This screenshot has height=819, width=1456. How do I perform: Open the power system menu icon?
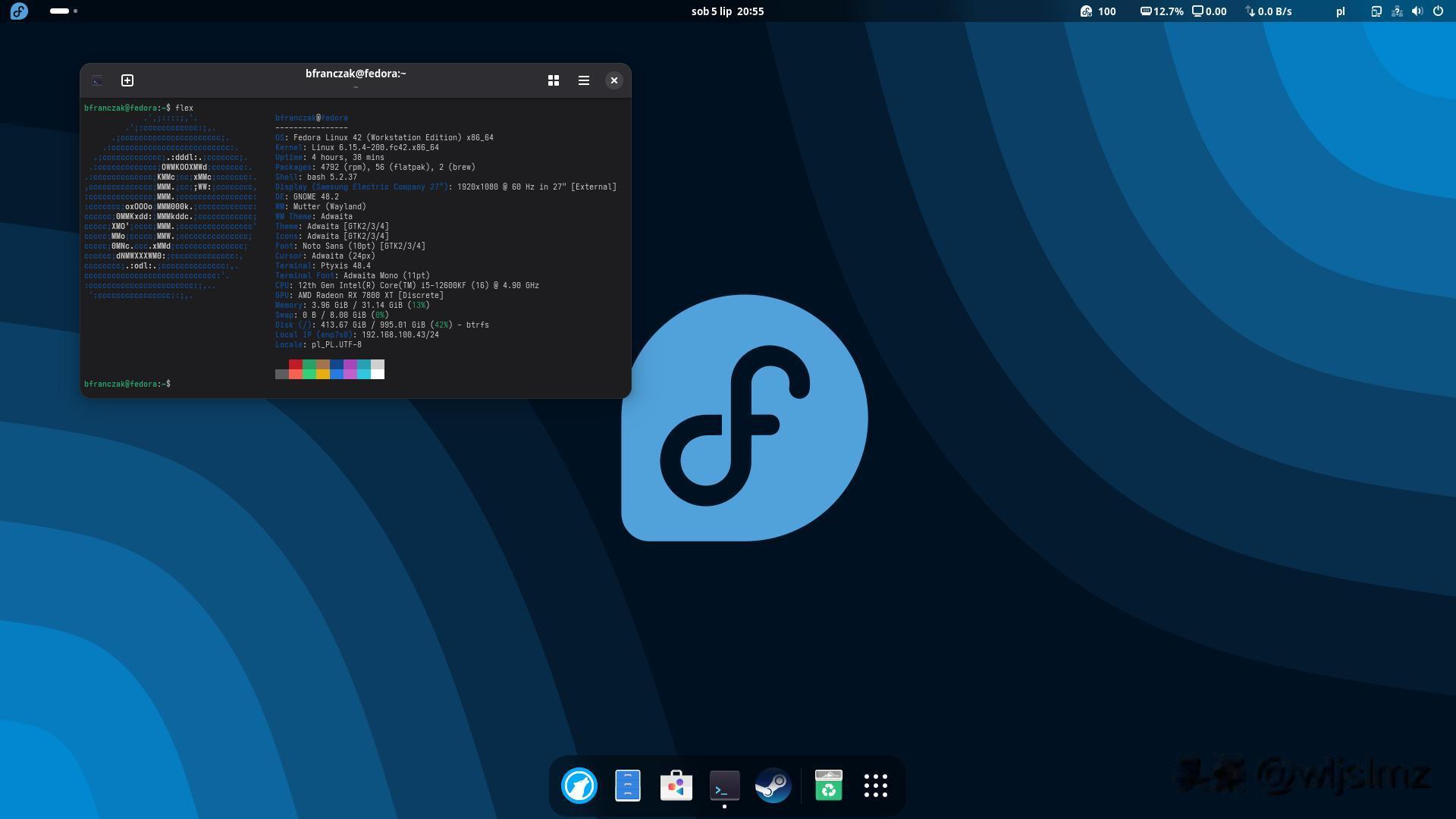[1438, 11]
